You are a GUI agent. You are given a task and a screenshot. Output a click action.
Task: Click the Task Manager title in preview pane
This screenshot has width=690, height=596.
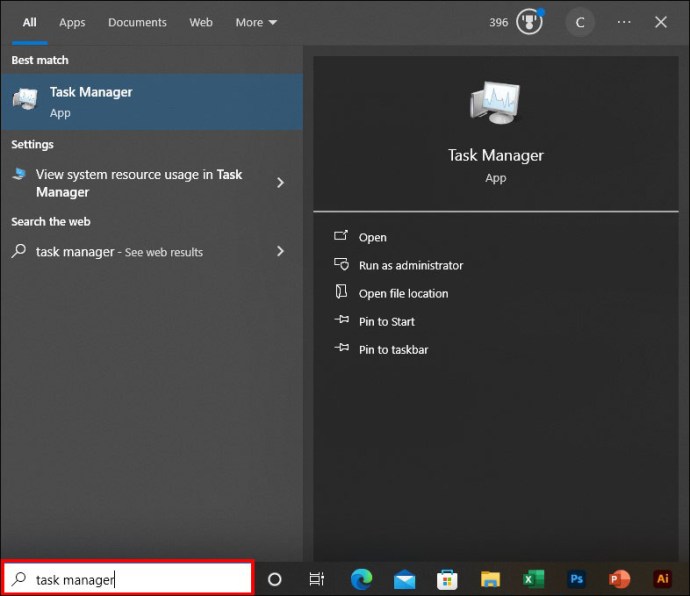[495, 155]
